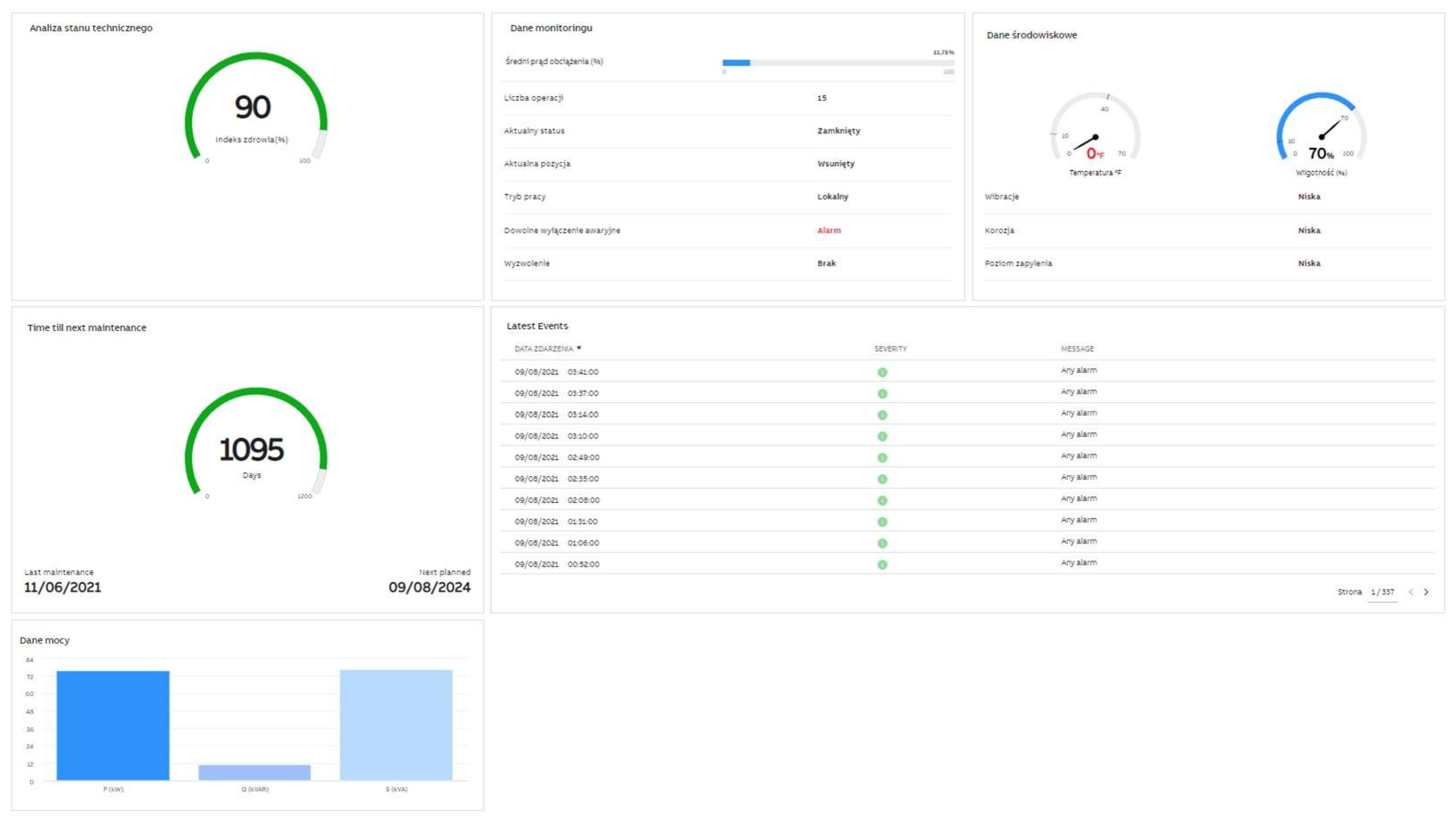Click the average load current progress bar
Viewport: 1456px width, 829px height.
click(x=838, y=63)
